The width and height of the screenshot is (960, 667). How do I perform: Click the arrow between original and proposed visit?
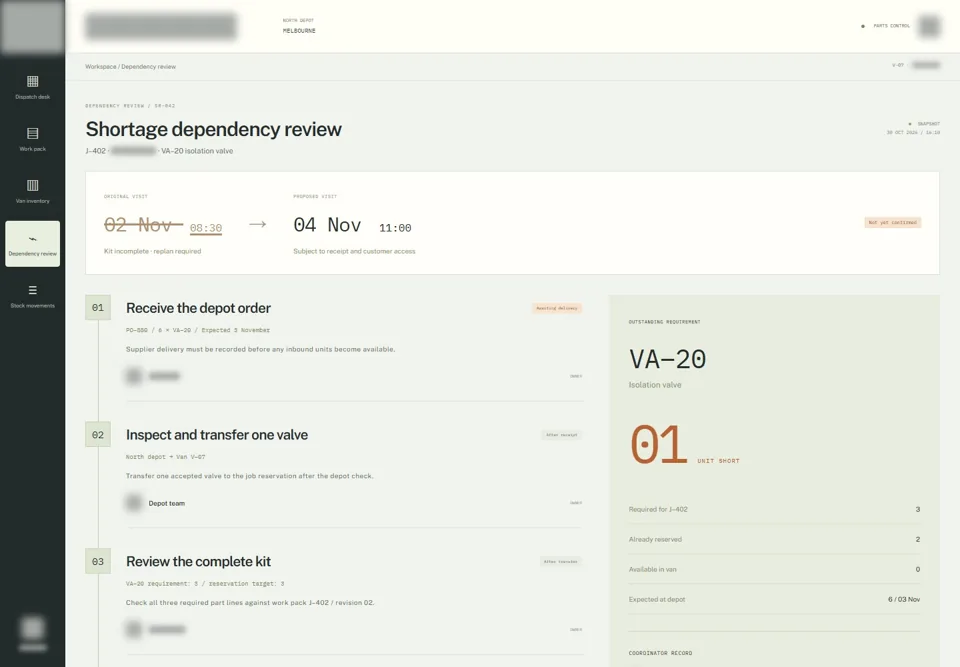(x=258, y=224)
